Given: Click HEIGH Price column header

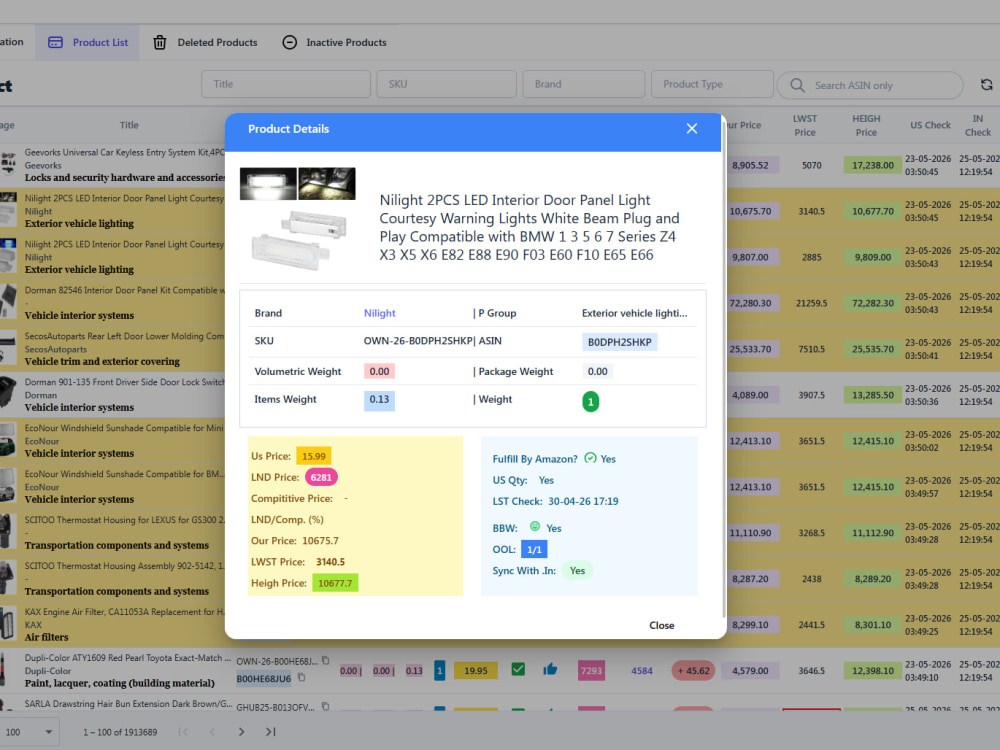Looking at the screenshot, I should (x=866, y=126).
